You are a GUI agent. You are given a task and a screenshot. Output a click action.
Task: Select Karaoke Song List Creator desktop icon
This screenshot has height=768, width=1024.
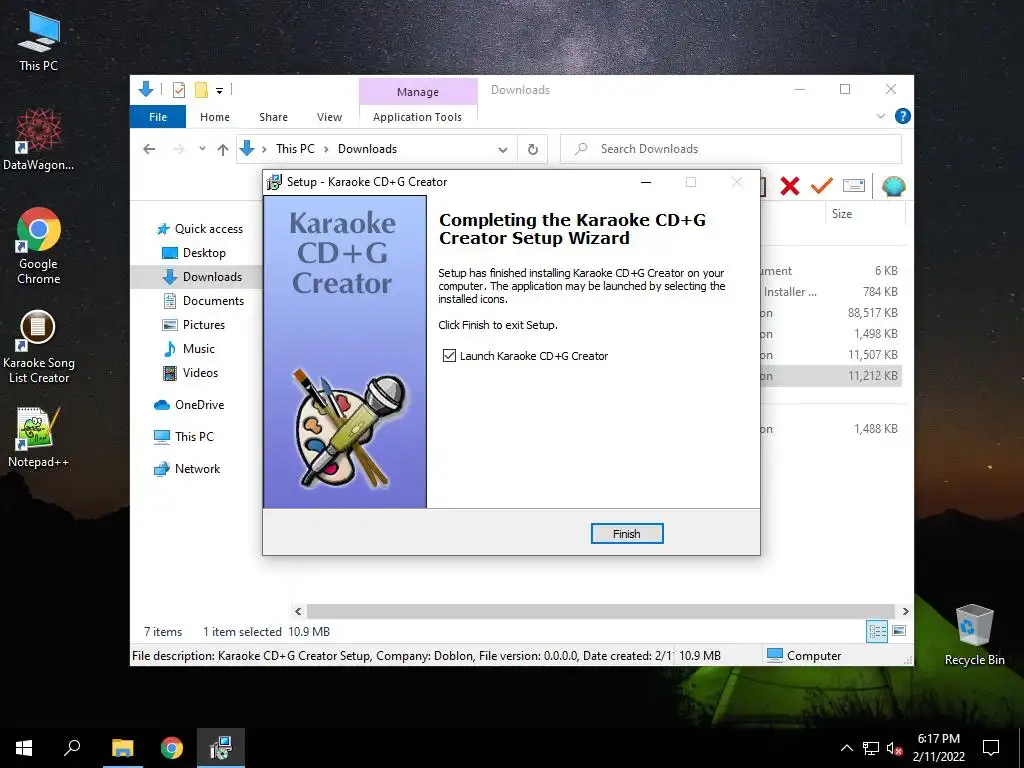pos(39,347)
